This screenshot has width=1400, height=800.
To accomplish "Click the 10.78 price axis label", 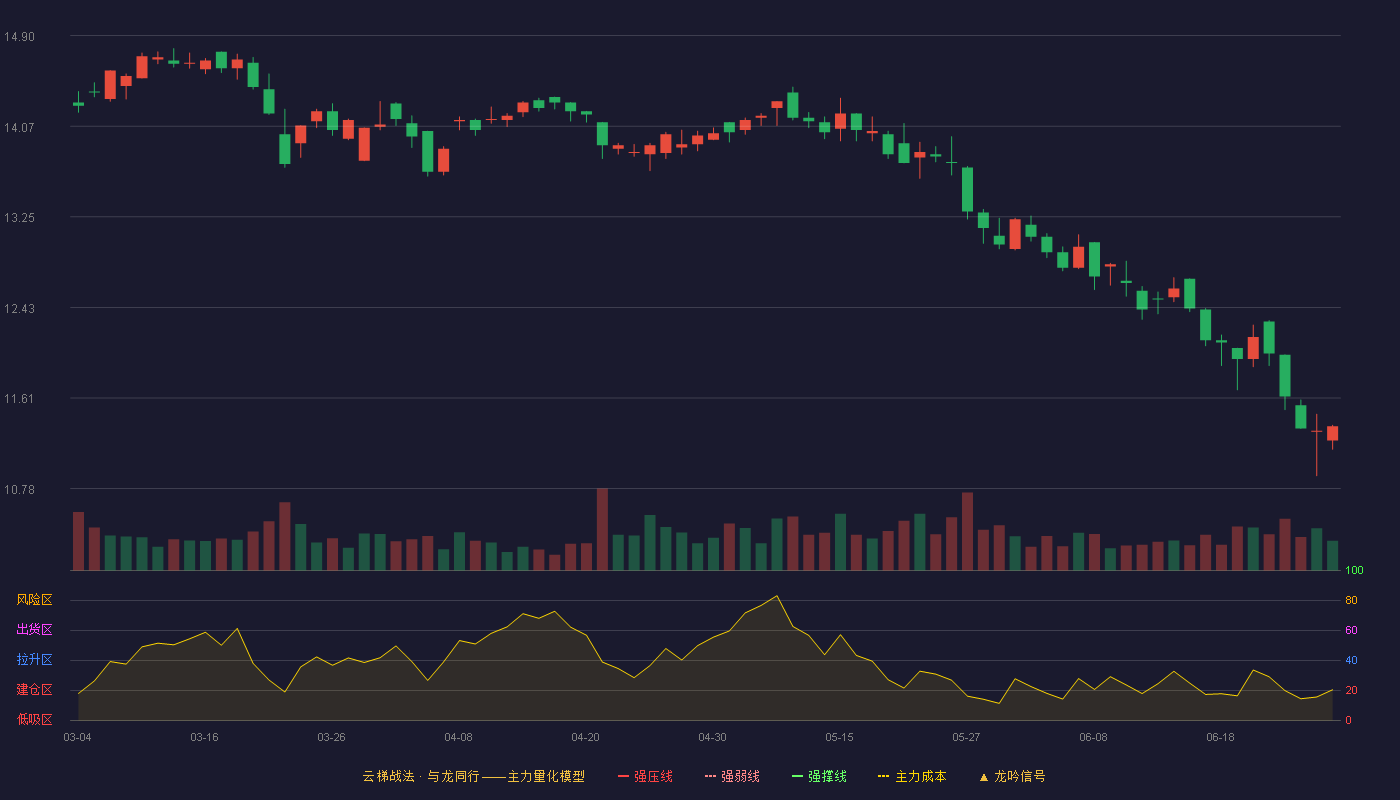I will click(18, 489).
